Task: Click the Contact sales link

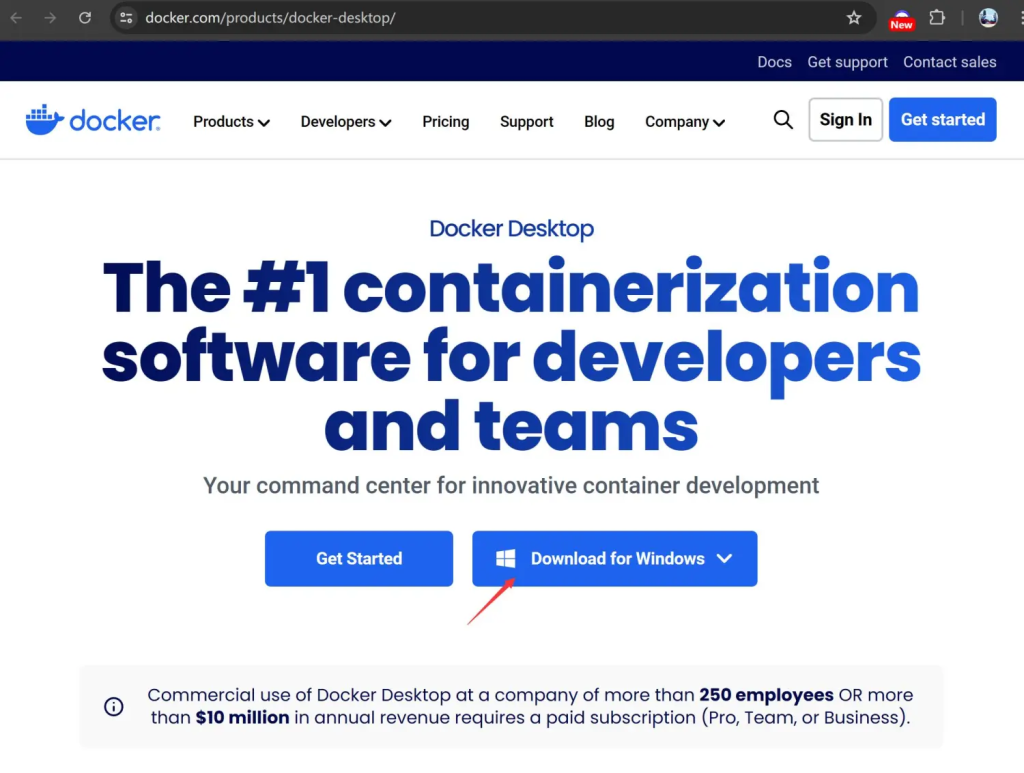Action: pos(950,62)
